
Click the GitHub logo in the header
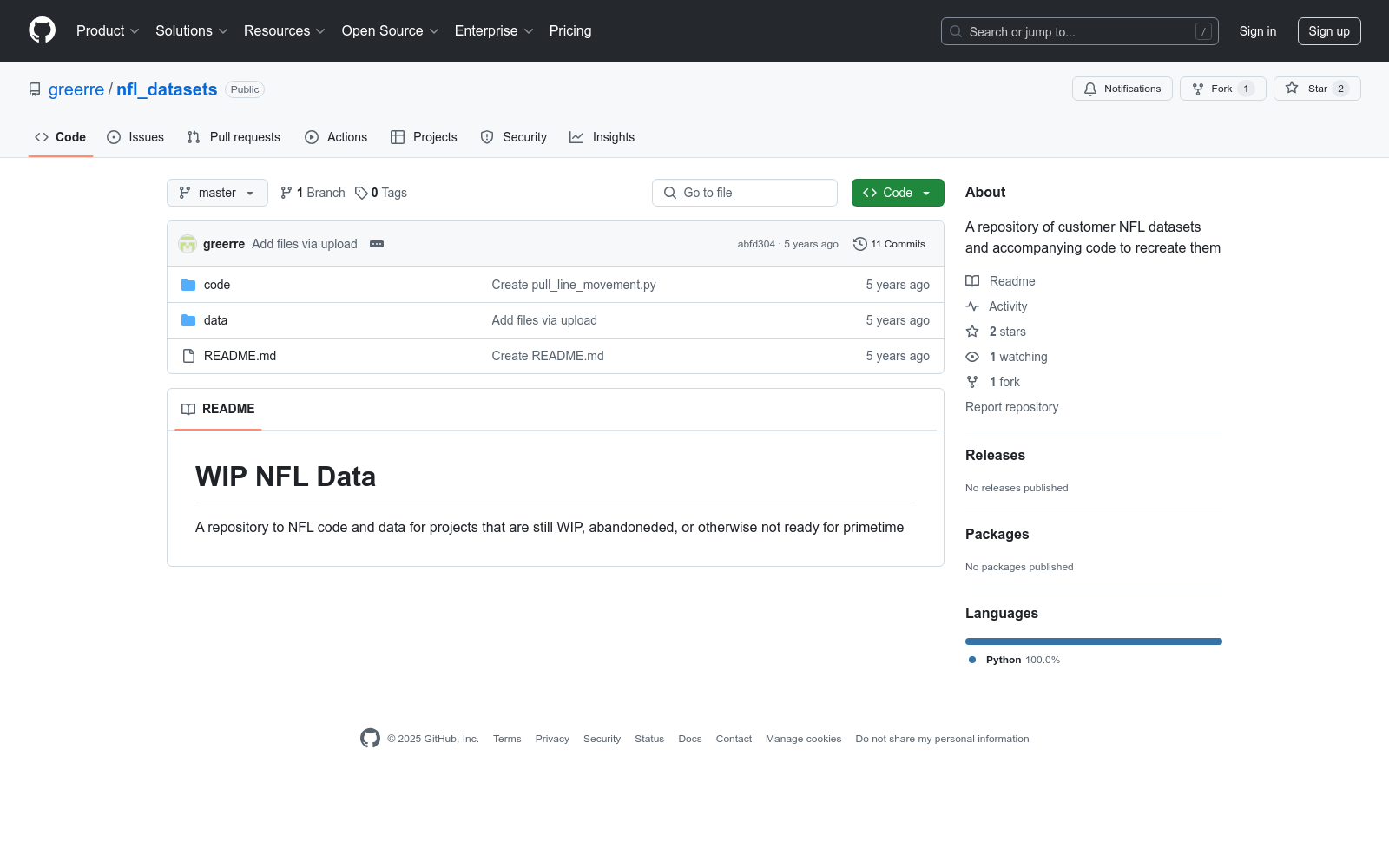coord(42,30)
